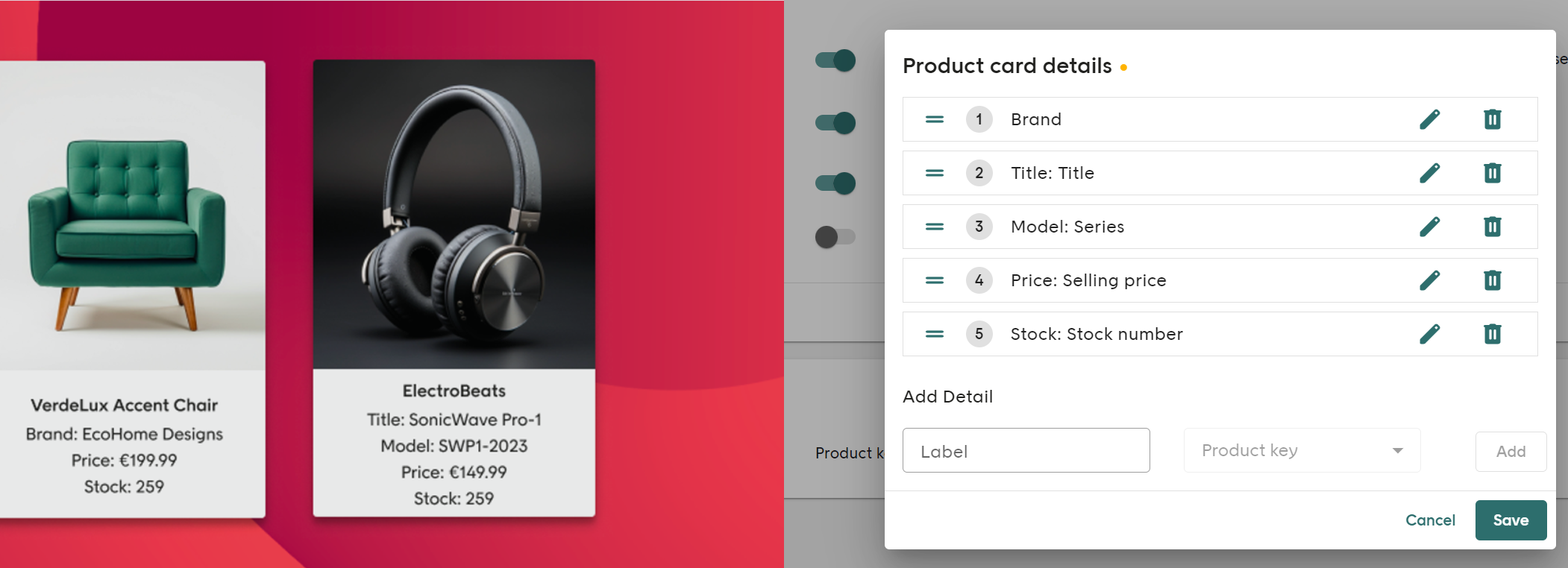Edit the Brand detail with pencil icon

[x=1429, y=119]
